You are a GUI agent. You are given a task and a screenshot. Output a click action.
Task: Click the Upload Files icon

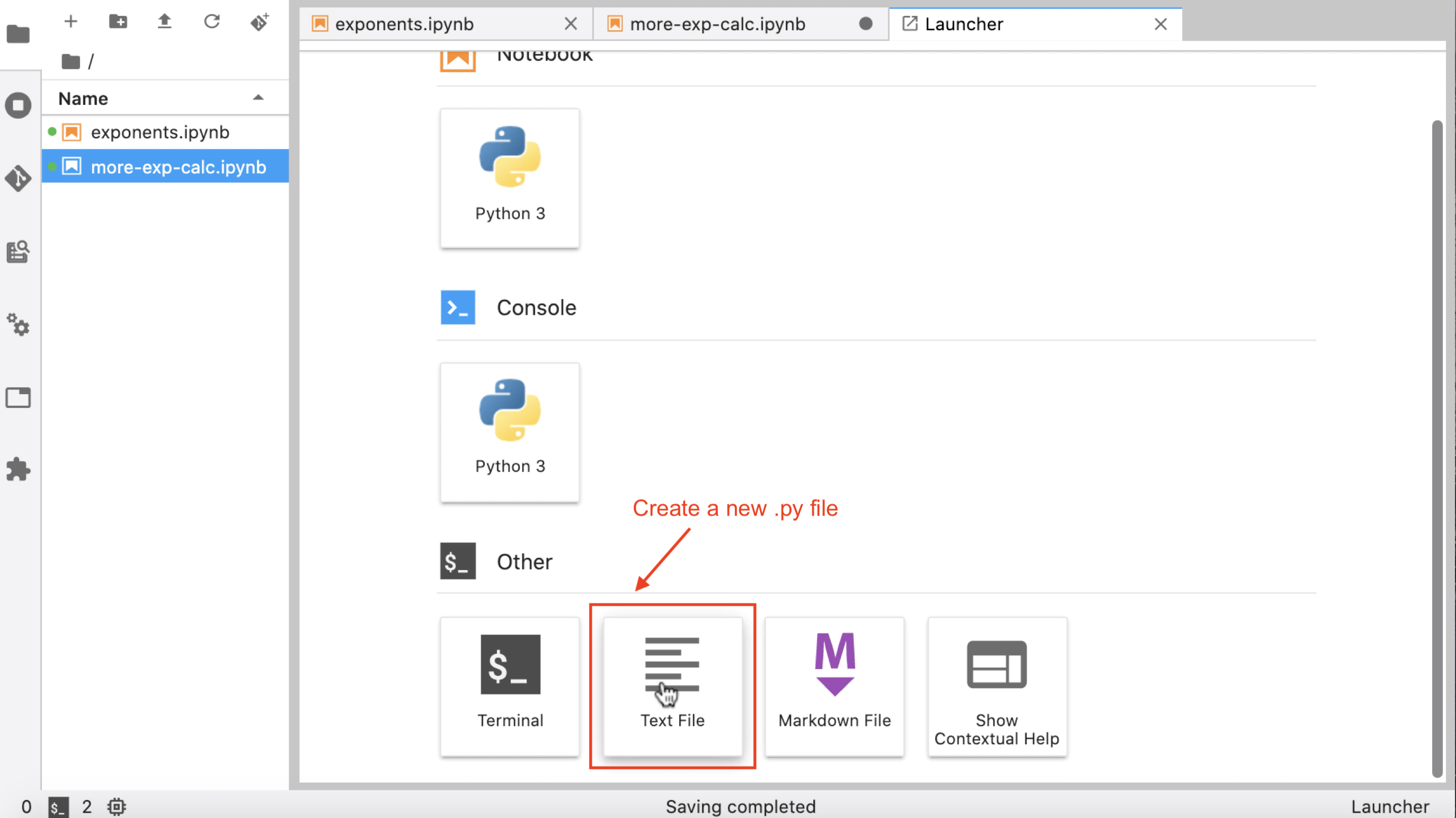pos(164,22)
